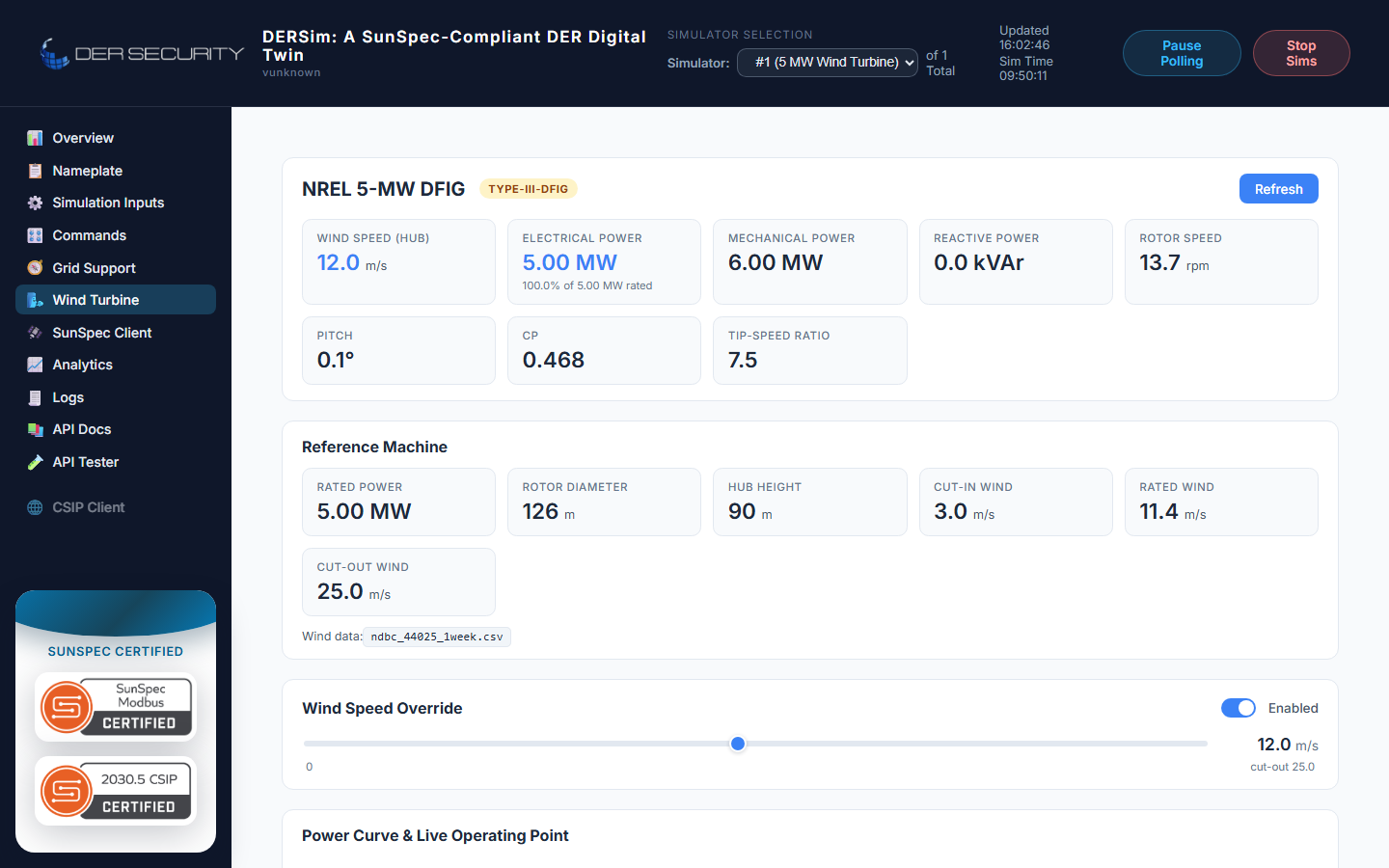Click the 2030.5 CSIP Certified badge

[116, 791]
